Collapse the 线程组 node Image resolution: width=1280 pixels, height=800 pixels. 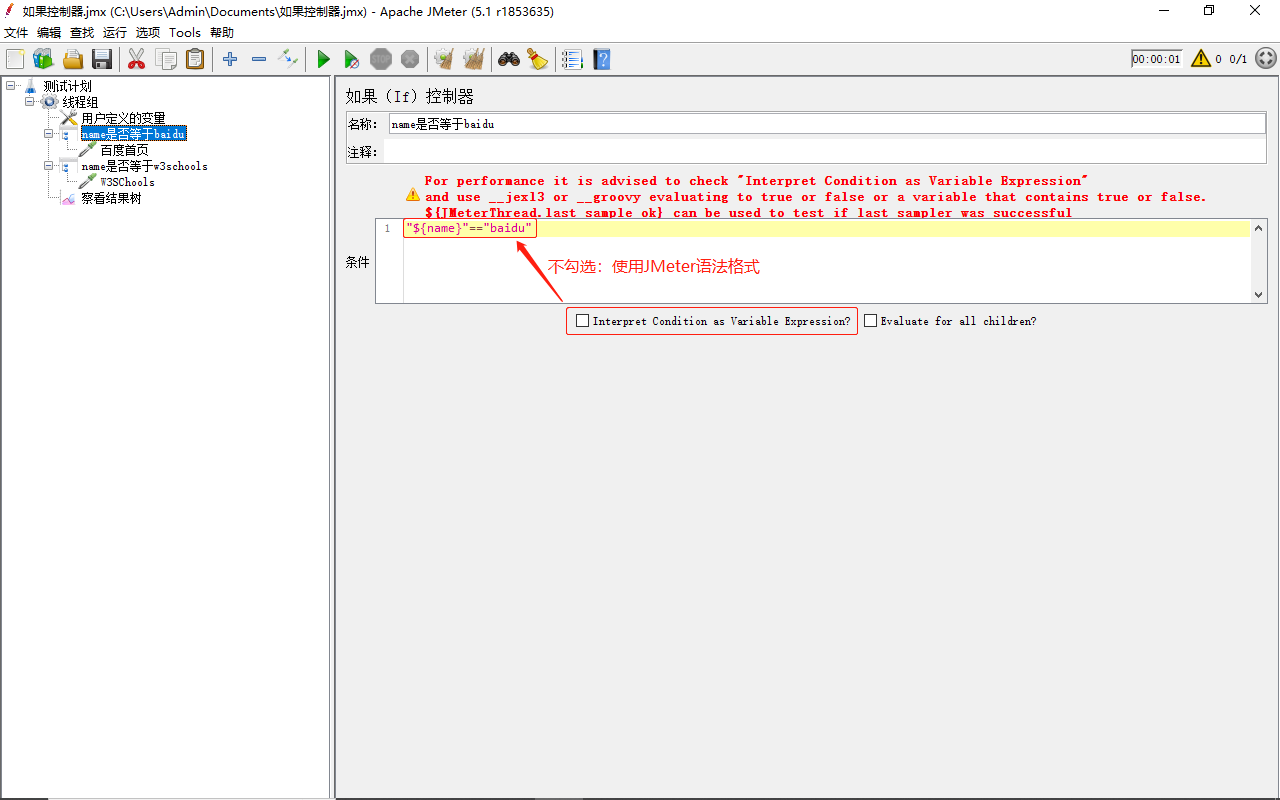point(30,102)
